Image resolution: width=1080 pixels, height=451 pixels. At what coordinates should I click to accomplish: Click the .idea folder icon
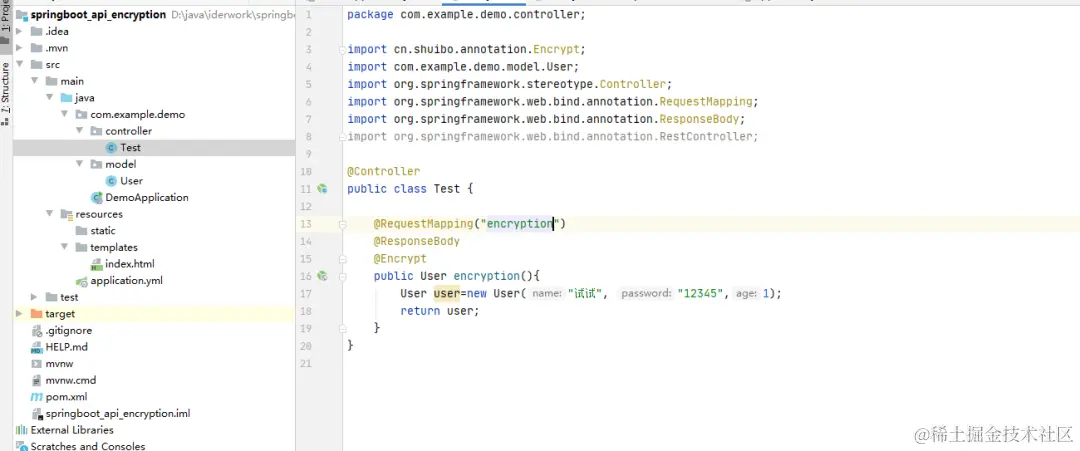pos(37,31)
